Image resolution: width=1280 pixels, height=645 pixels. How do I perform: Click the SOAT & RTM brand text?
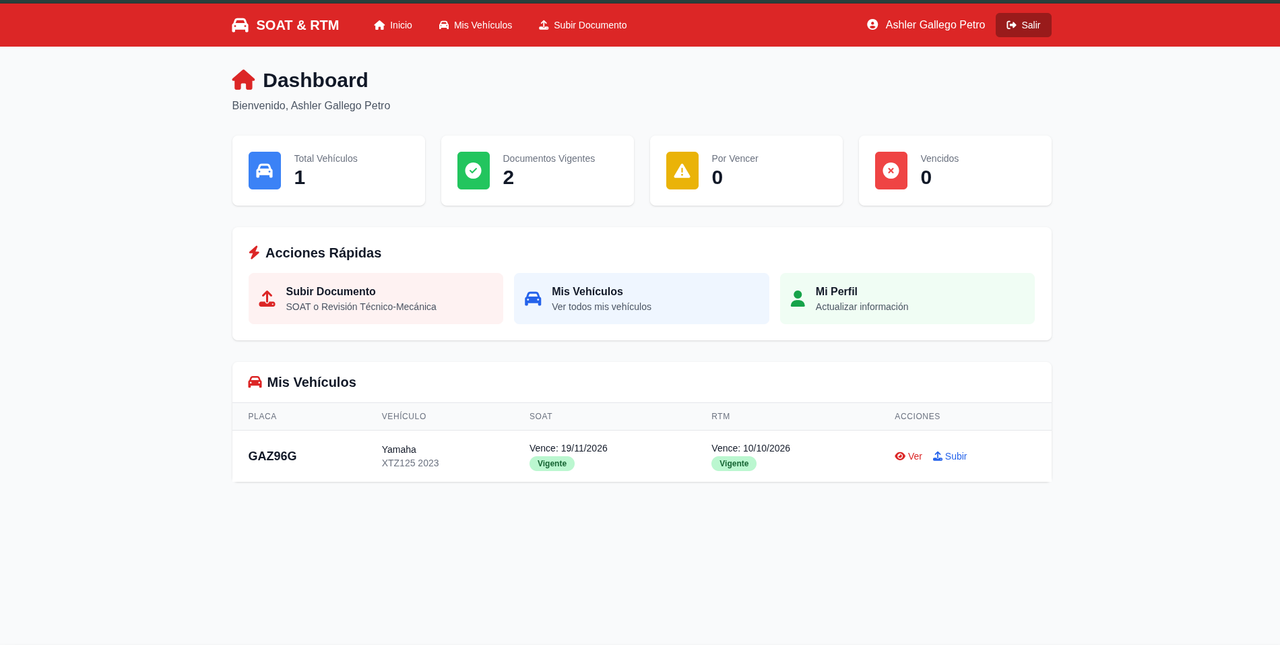(297, 25)
